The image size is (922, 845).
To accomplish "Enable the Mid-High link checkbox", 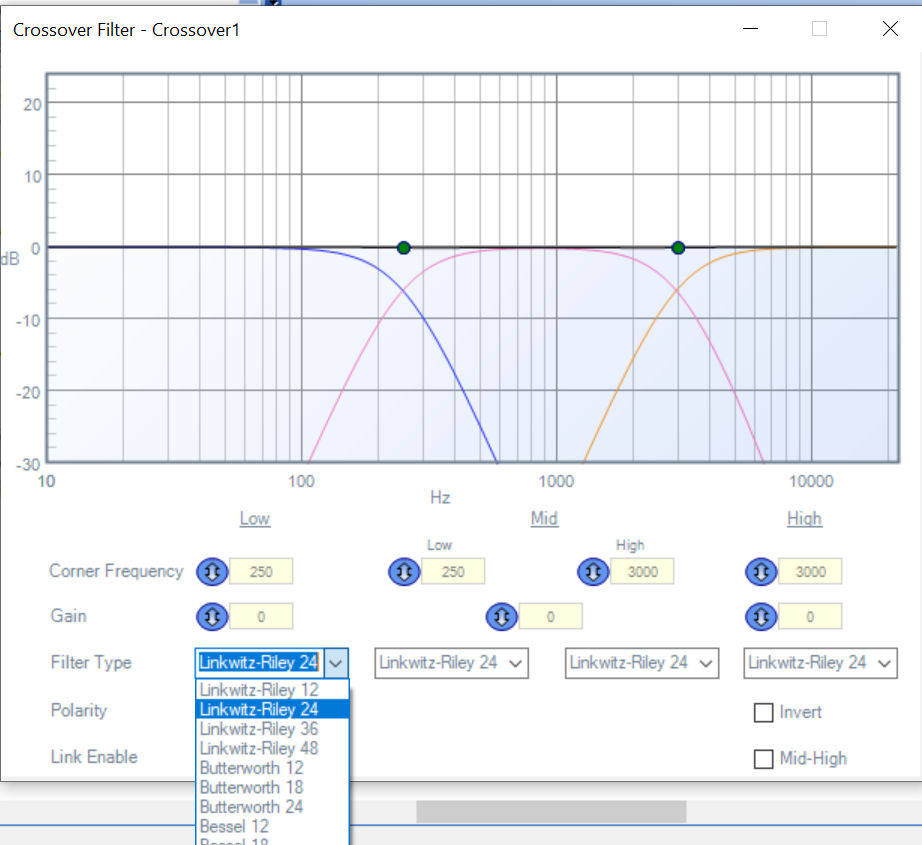I will (x=764, y=759).
